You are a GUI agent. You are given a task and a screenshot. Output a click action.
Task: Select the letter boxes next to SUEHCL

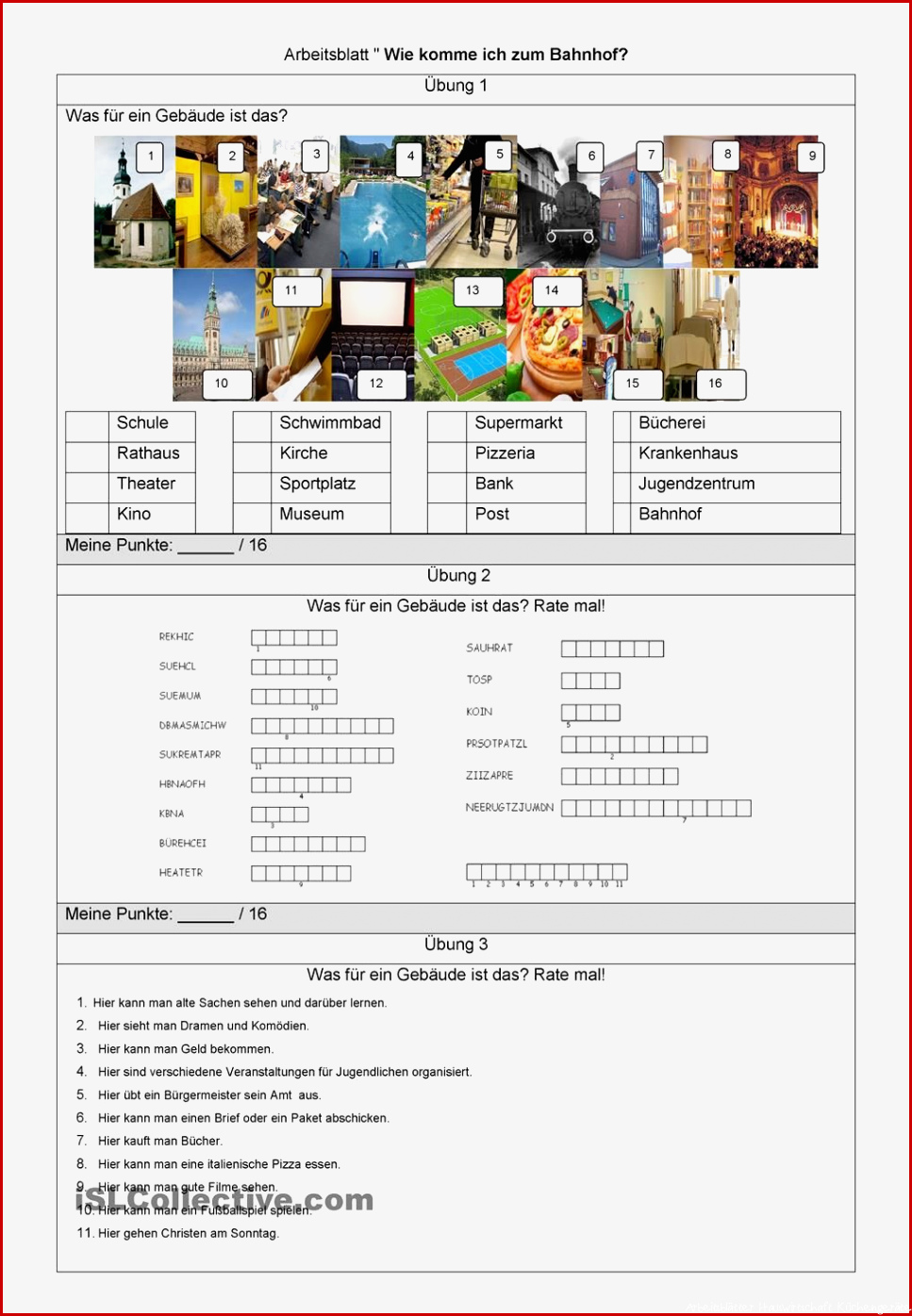294,667
